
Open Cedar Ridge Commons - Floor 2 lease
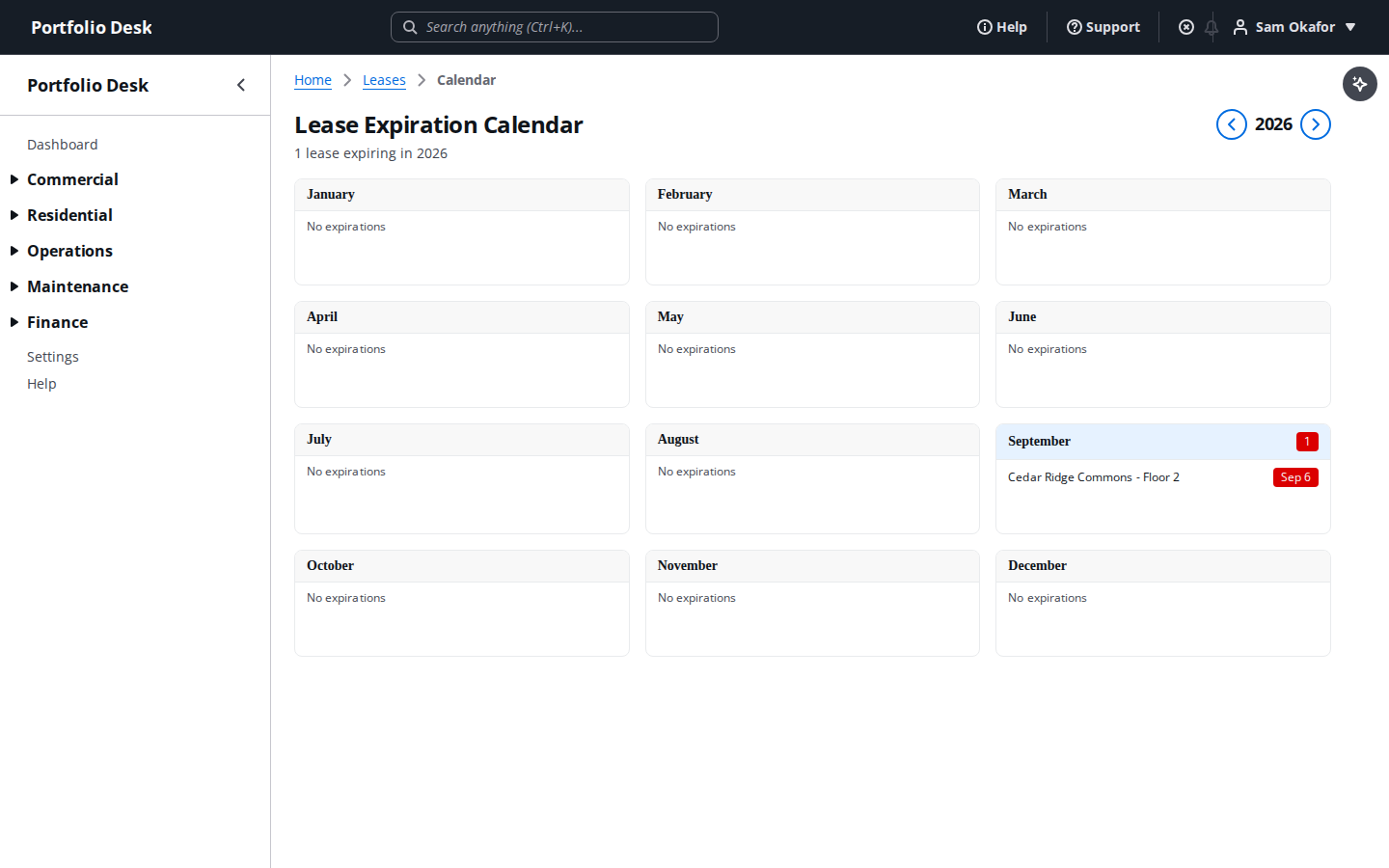click(x=1094, y=477)
